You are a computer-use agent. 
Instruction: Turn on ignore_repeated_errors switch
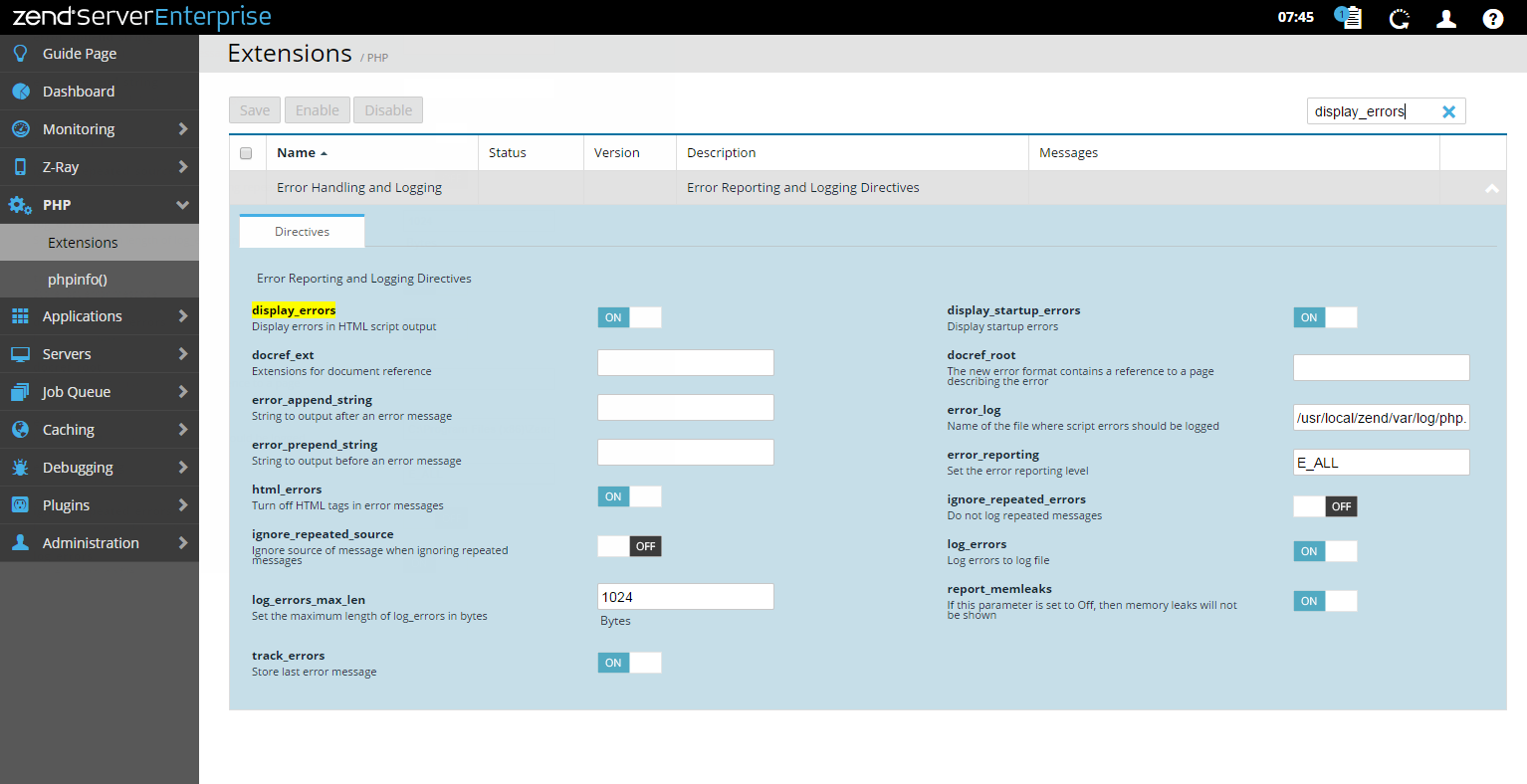pyautogui.click(x=1325, y=506)
